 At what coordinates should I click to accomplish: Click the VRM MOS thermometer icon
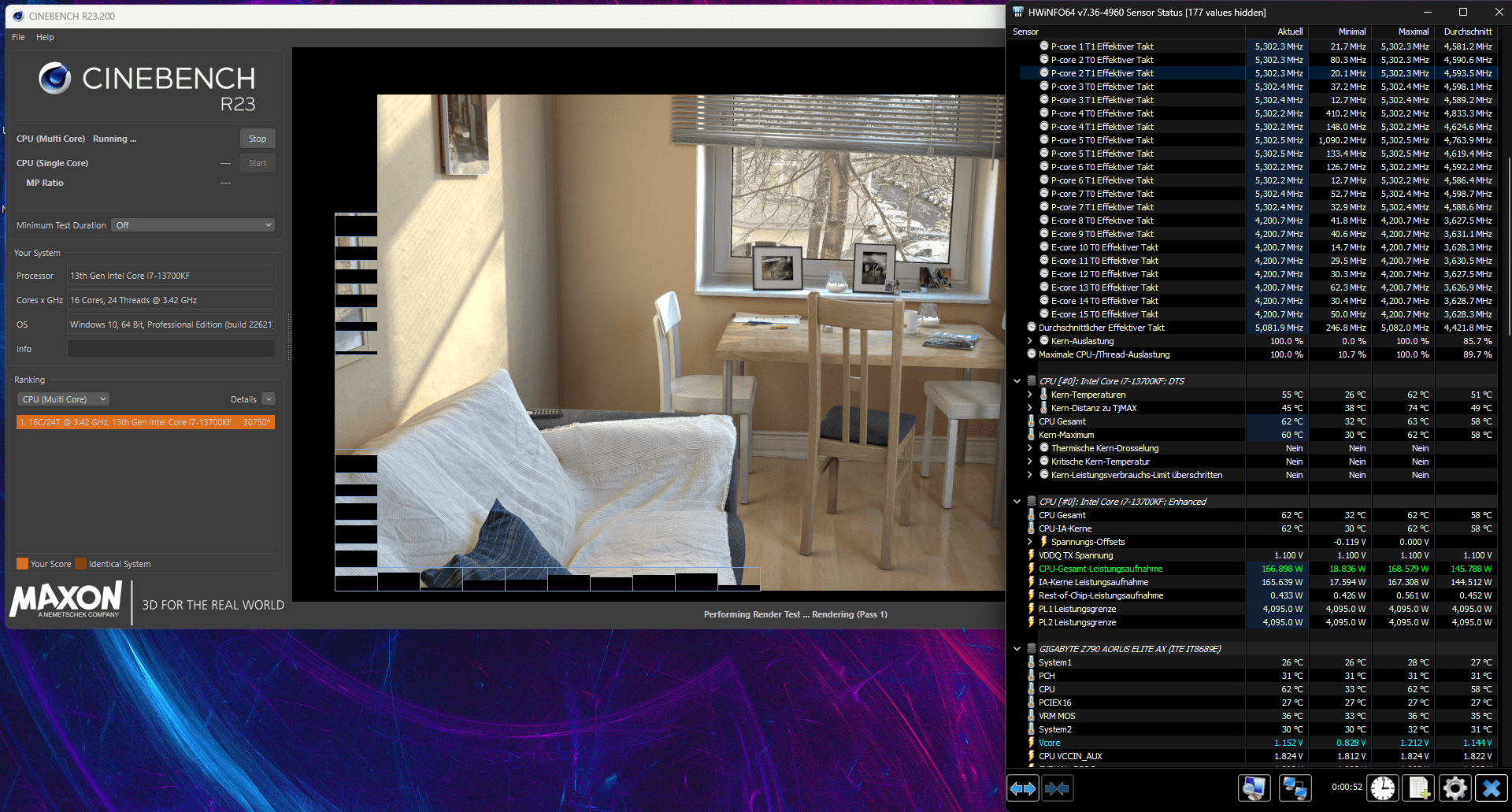coord(1031,716)
